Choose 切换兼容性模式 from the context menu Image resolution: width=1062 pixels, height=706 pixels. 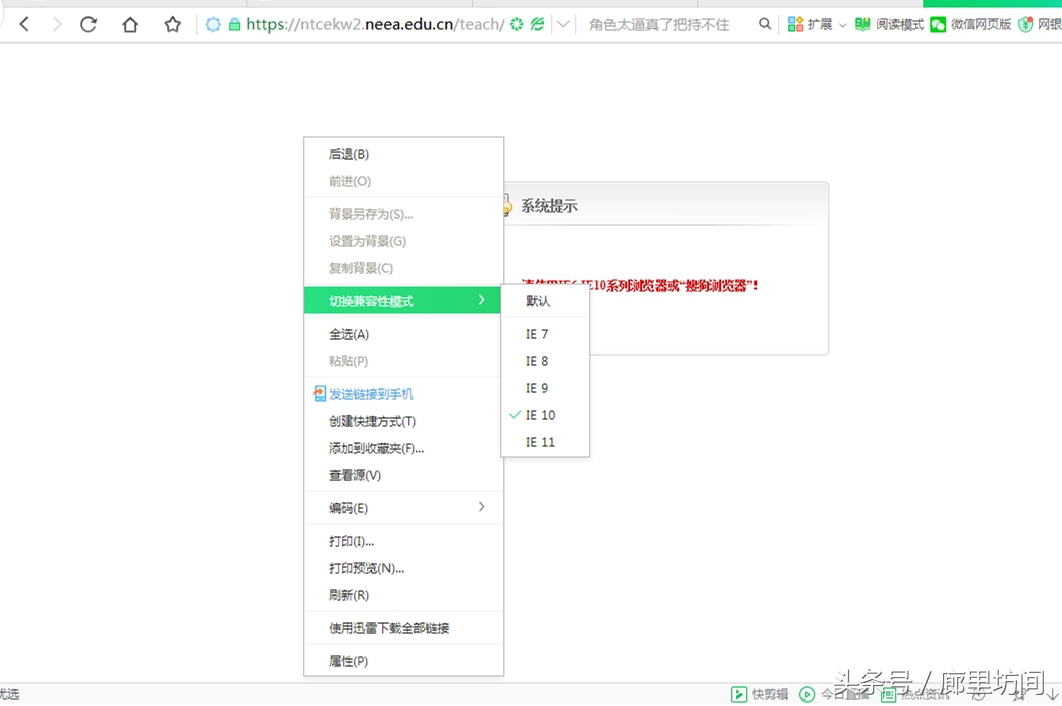pos(370,300)
